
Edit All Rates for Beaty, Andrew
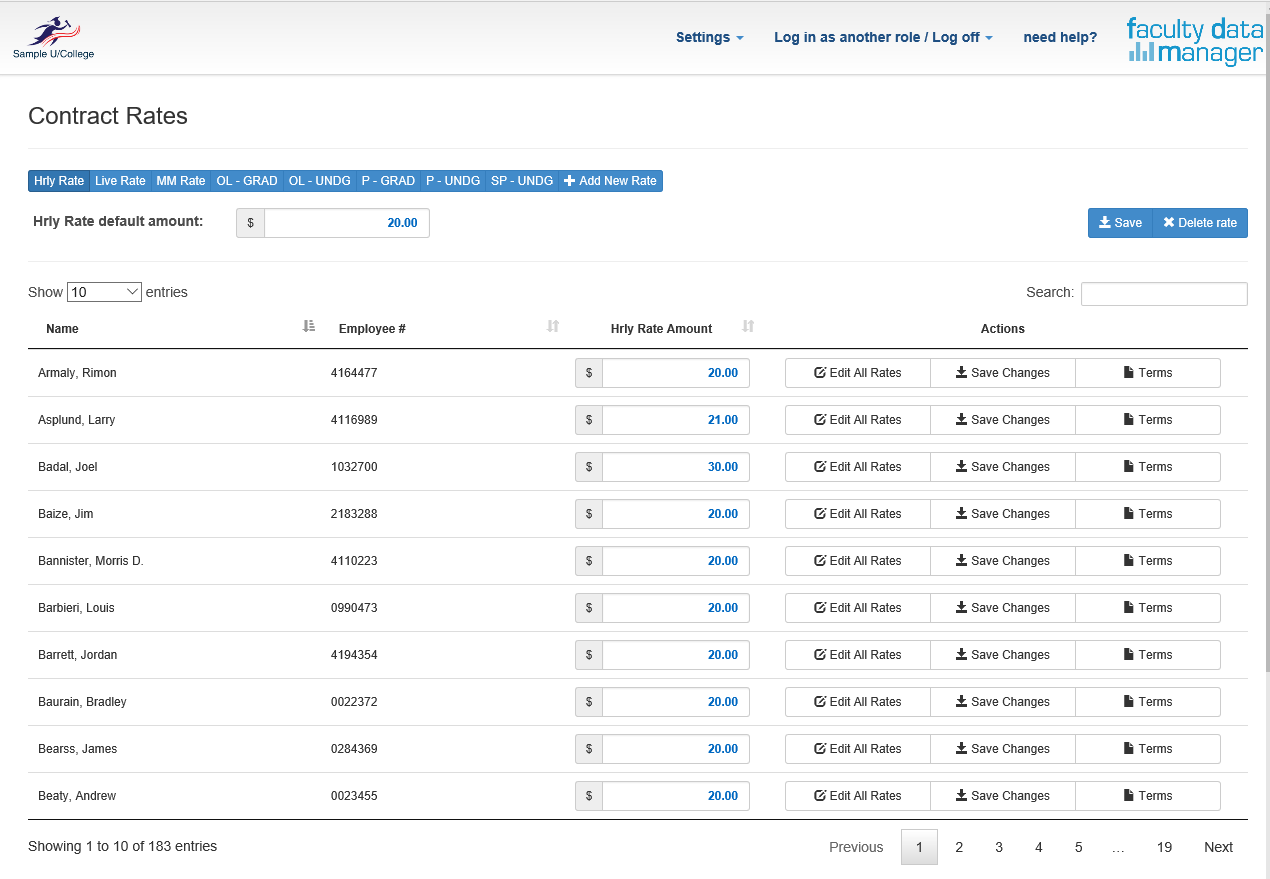click(x=858, y=796)
